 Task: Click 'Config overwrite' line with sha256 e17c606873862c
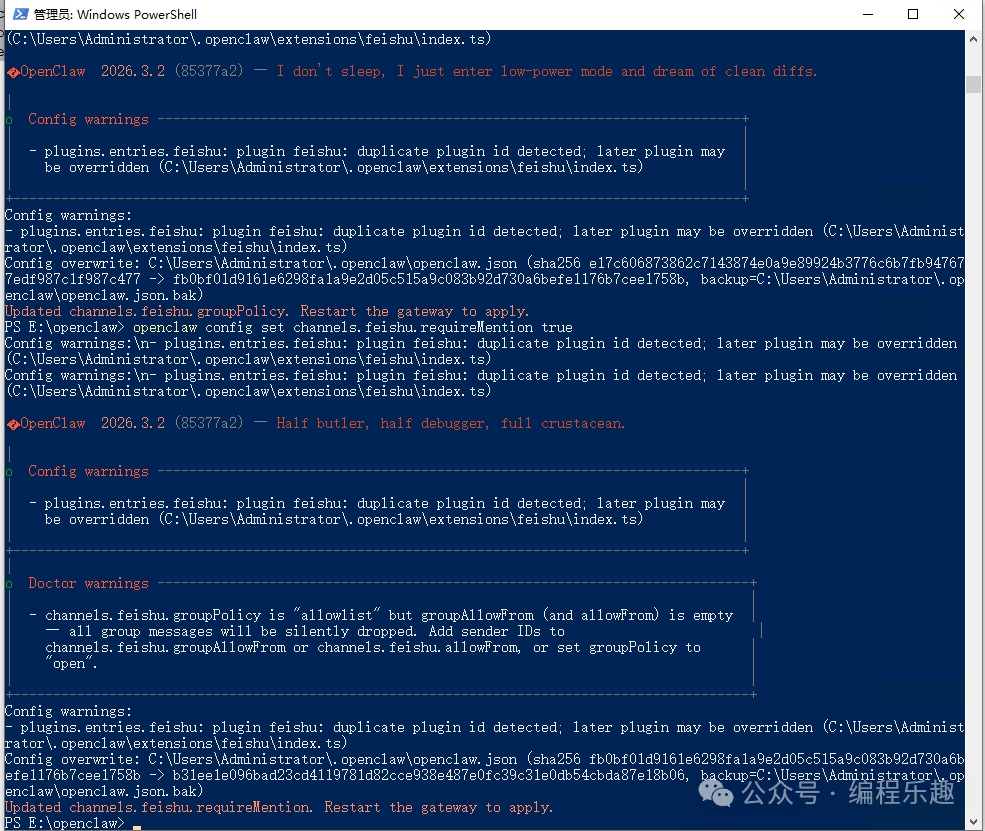(484, 263)
